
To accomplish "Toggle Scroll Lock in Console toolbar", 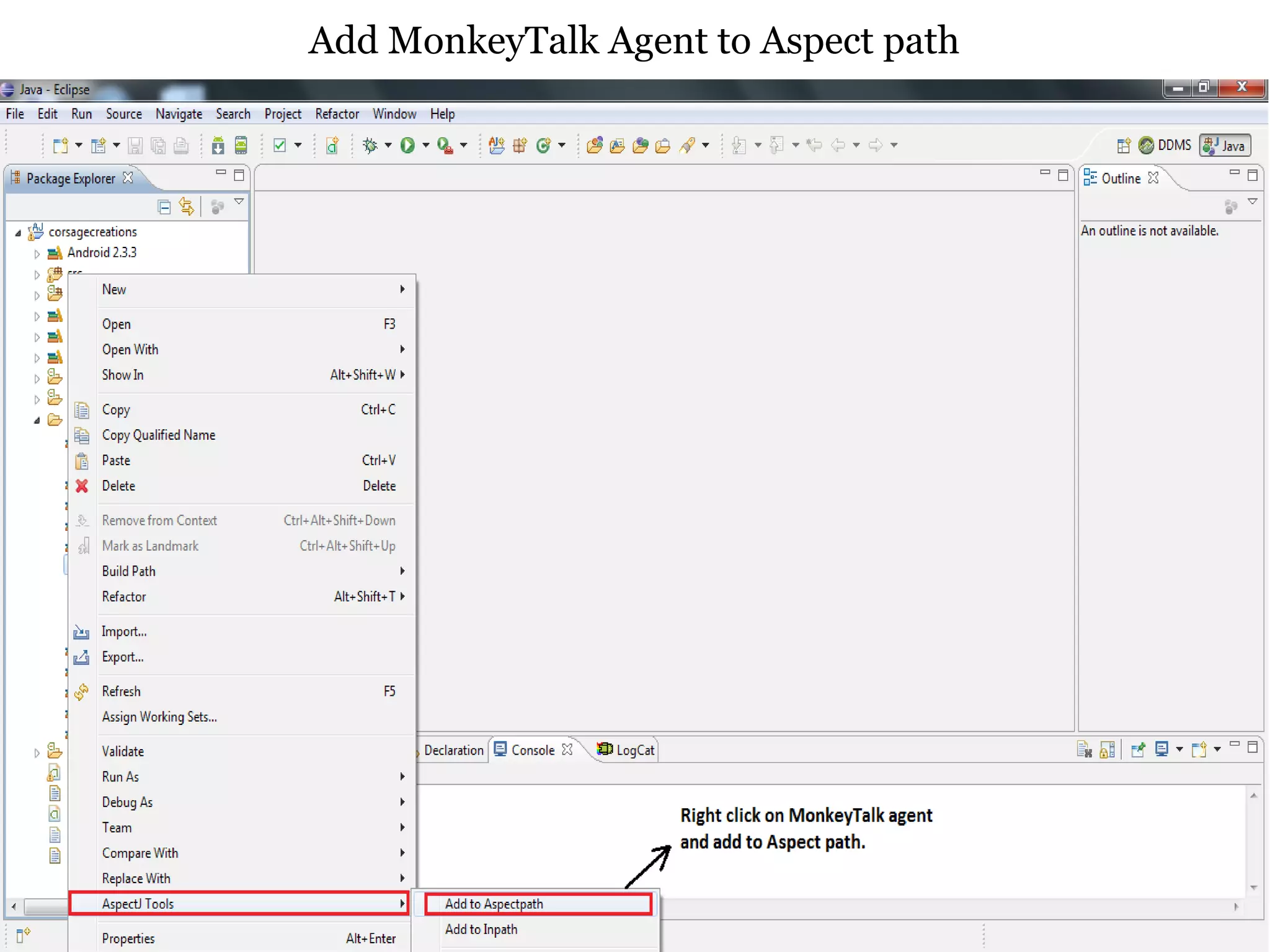I will pyautogui.click(x=1107, y=750).
